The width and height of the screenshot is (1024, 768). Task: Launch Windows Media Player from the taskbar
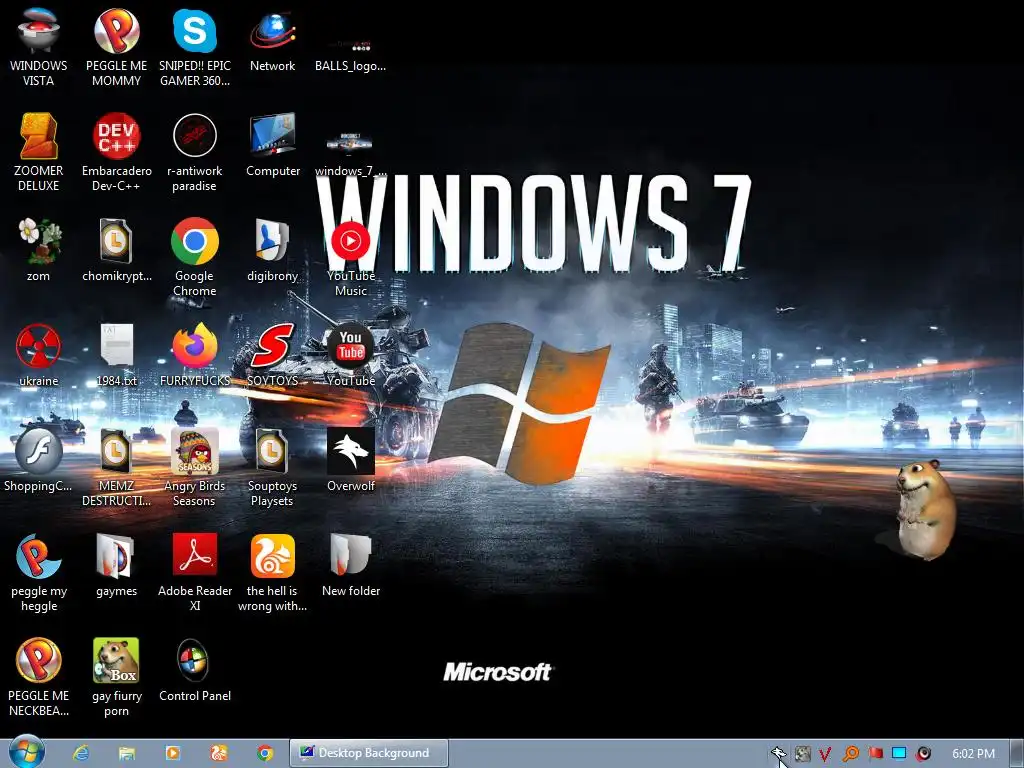click(172, 754)
